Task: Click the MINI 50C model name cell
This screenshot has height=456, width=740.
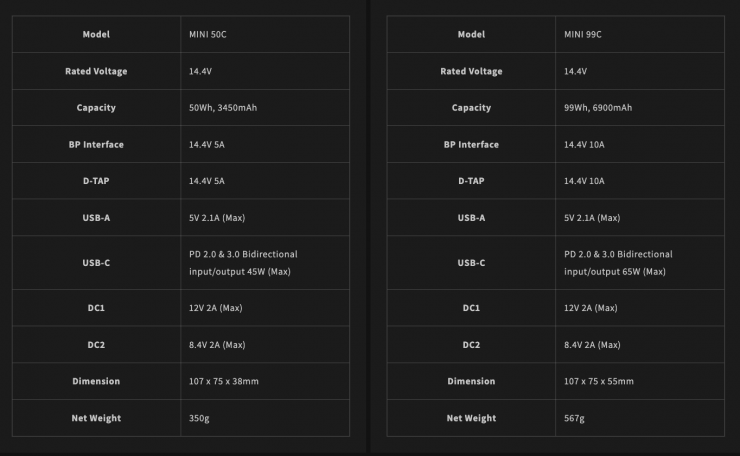Action: tap(208, 35)
